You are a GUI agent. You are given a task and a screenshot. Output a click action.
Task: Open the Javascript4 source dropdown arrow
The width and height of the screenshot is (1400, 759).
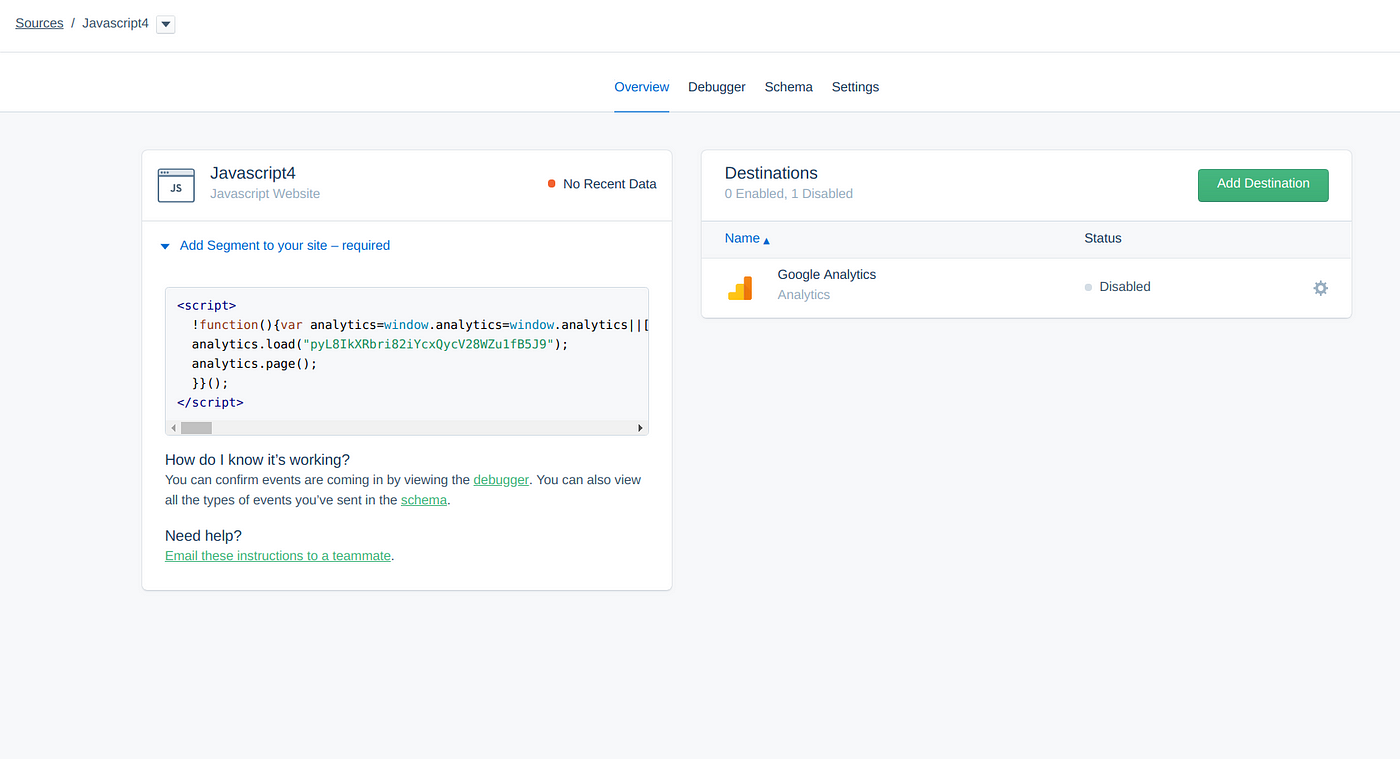[166, 24]
